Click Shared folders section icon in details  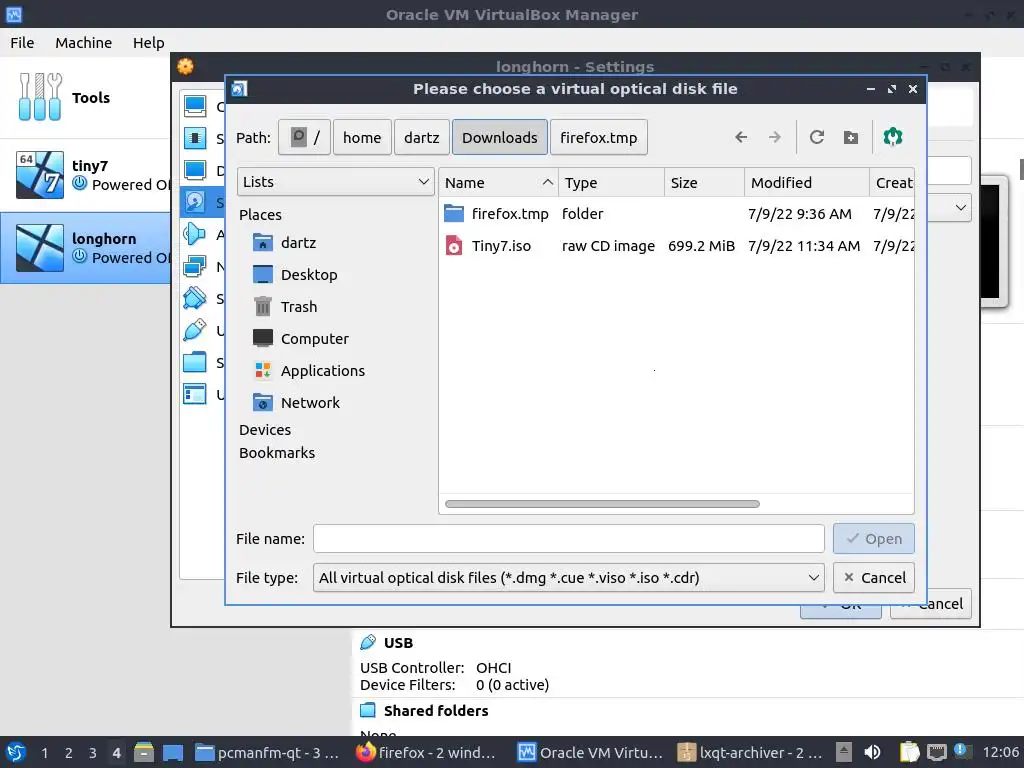coord(368,711)
